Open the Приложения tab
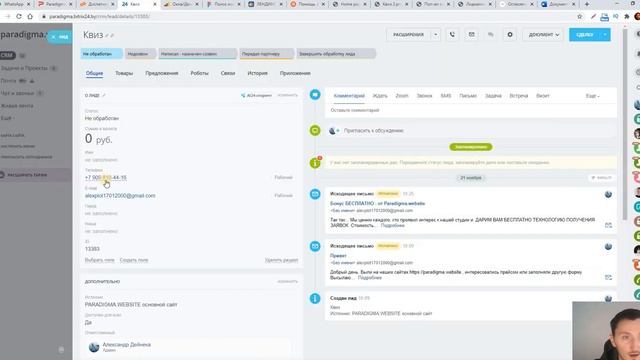Image resolution: width=640 pixels, height=360 pixels. point(295,73)
